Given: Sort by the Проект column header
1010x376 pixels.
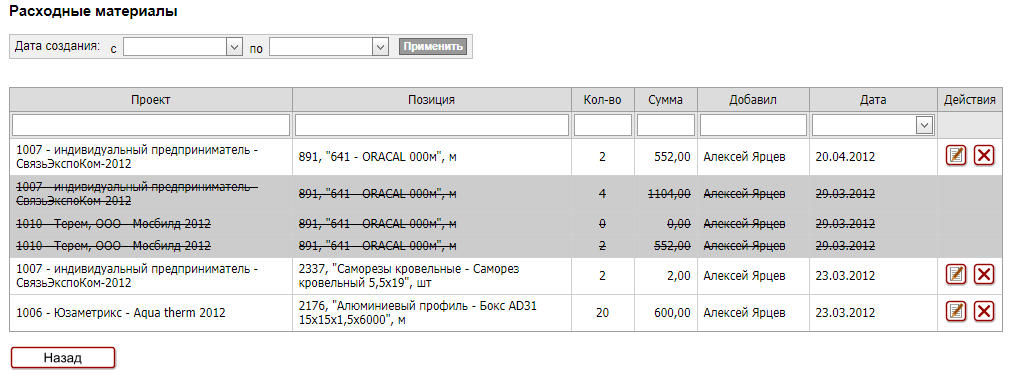Looking at the screenshot, I should (151, 100).
